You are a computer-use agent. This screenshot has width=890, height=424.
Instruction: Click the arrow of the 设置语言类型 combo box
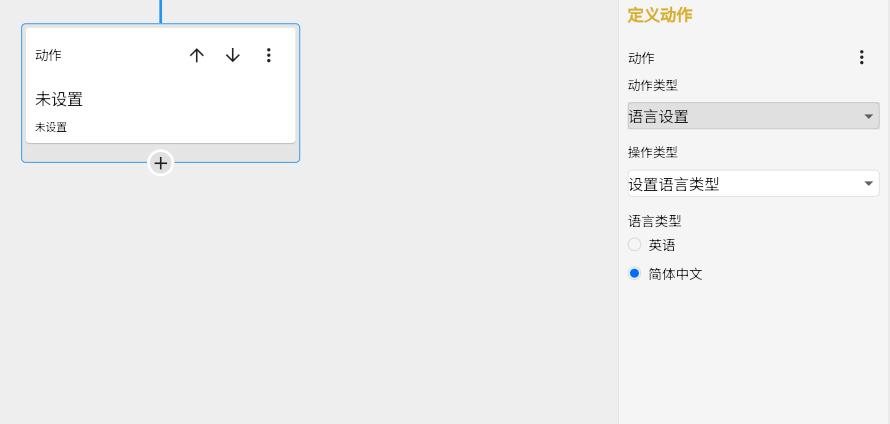coord(868,184)
